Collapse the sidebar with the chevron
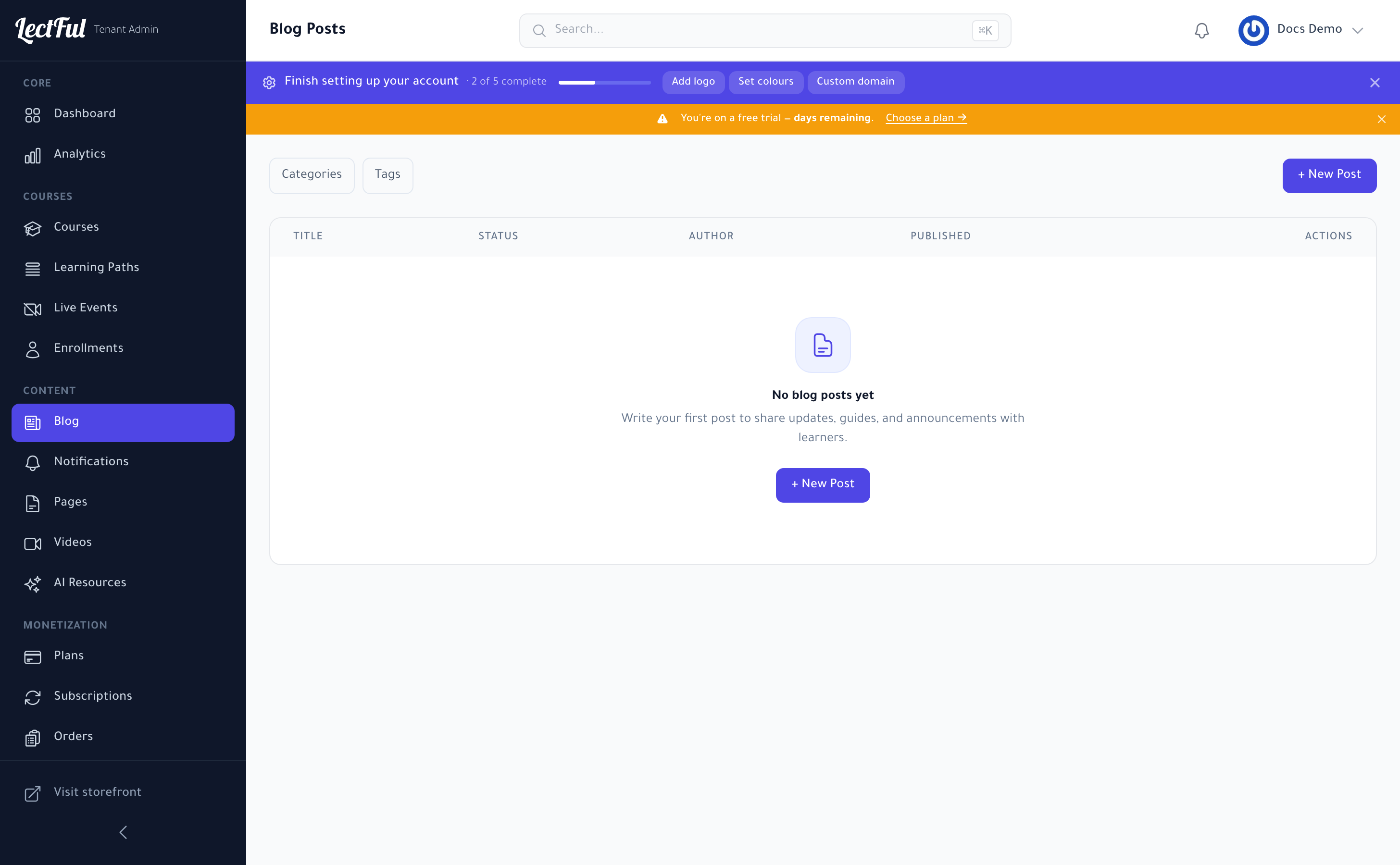Image resolution: width=1400 pixels, height=865 pixels. pyautogui.click(x=123, y=832)
